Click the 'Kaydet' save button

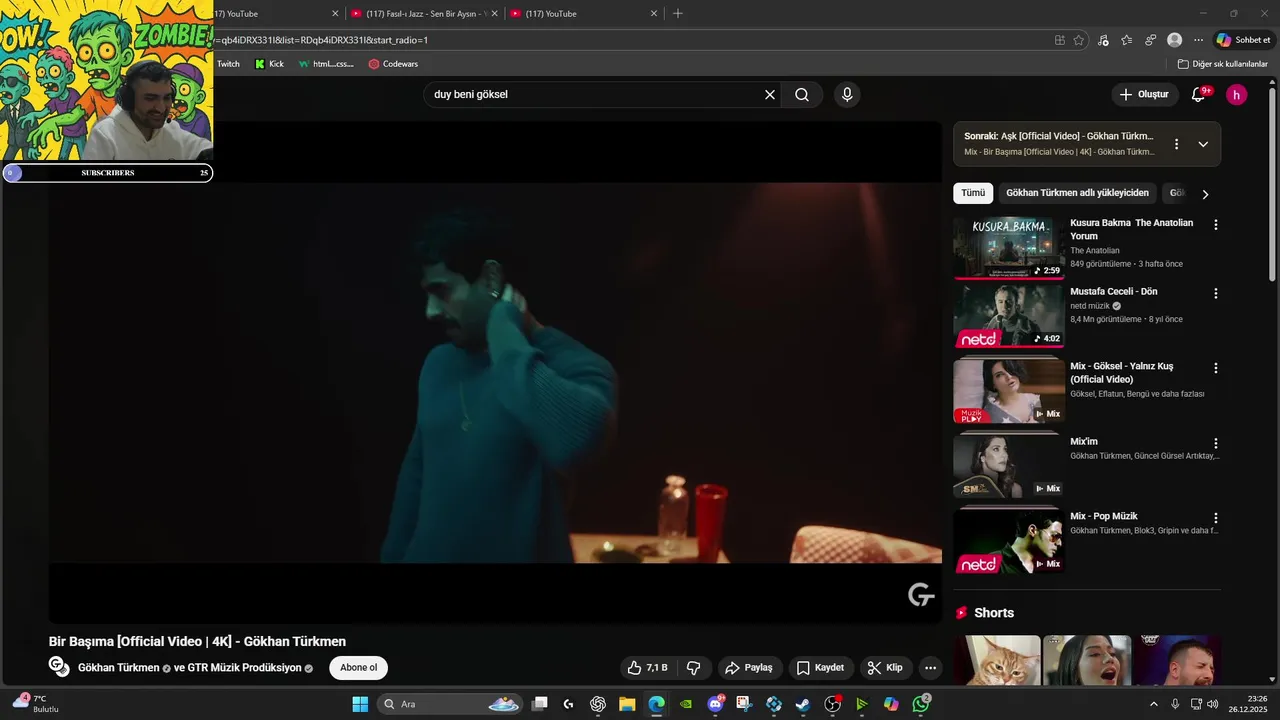(x=820, y=668)
